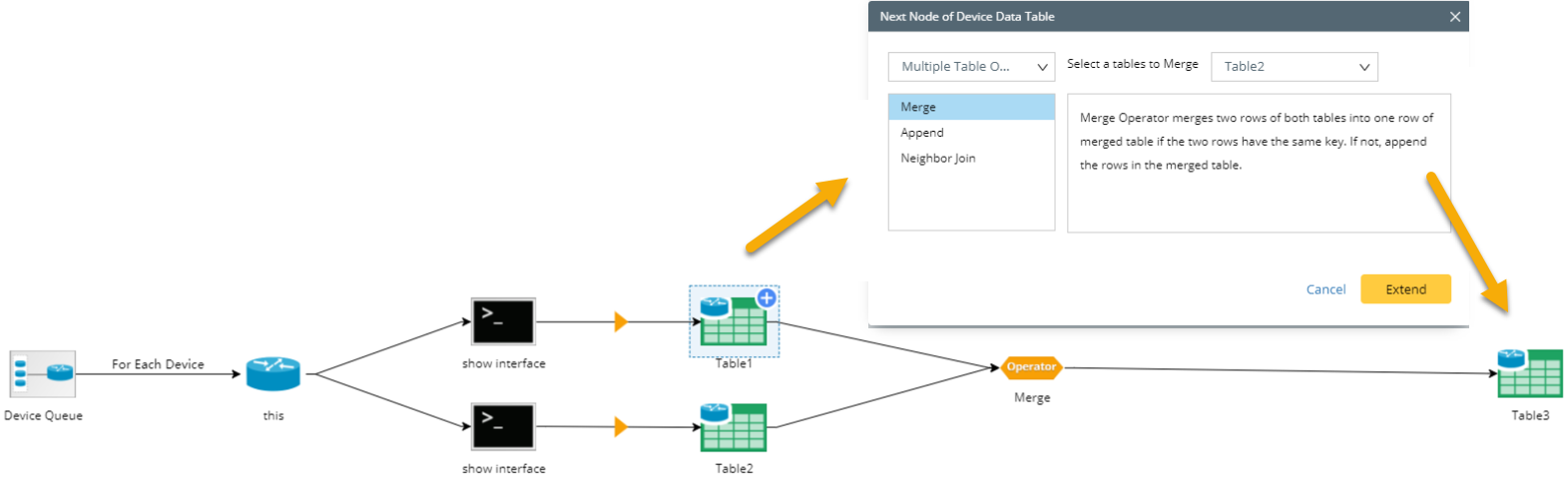Click the orange Operator Merge node
The width and height of the screenshot is (1568, 479).
pos(1031,367)
